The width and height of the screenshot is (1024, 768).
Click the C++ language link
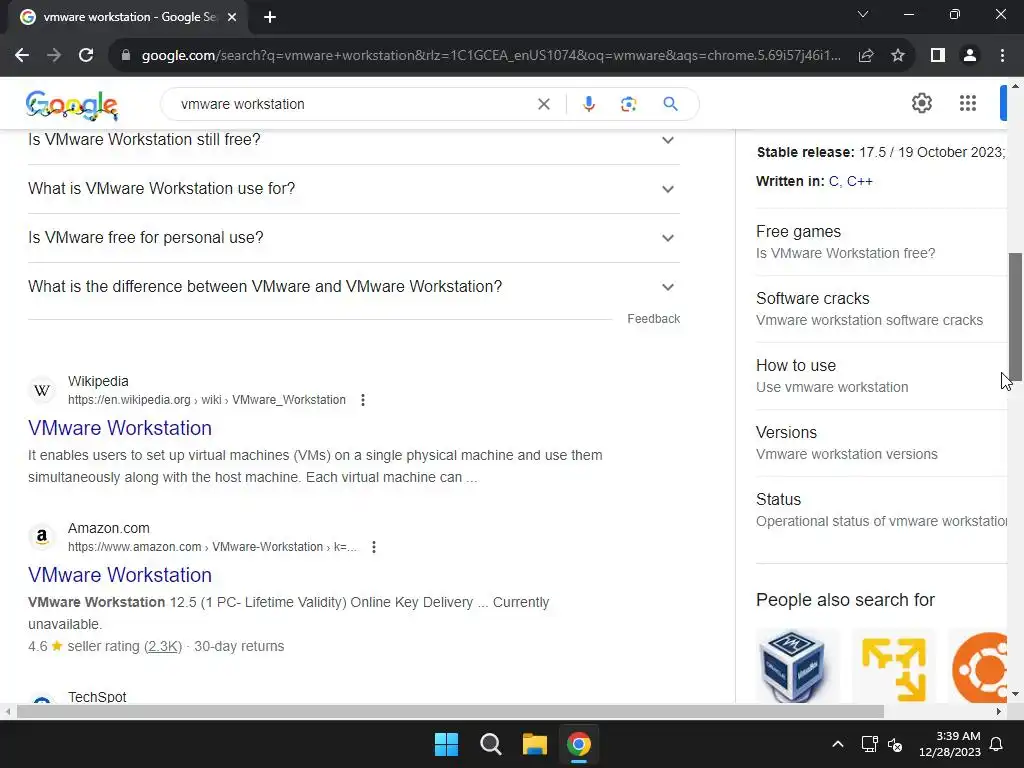[859, 181]
